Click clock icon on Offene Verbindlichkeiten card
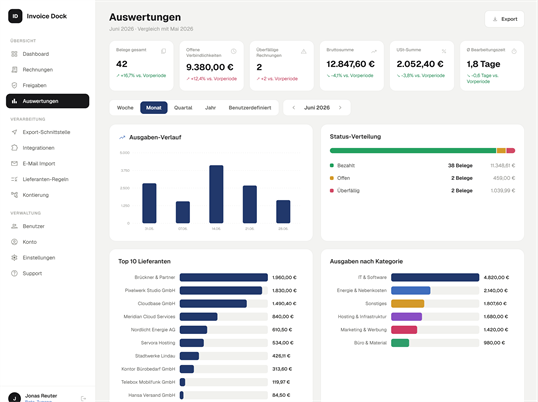This screenshot has height=402, width=538. coord(234,51)
